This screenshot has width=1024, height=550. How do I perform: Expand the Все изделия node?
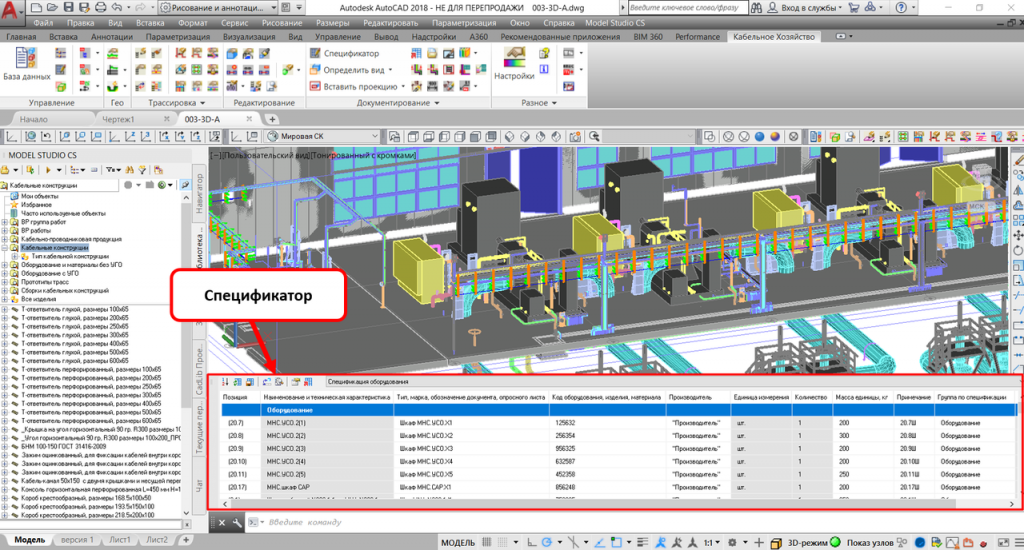[5, 299]
